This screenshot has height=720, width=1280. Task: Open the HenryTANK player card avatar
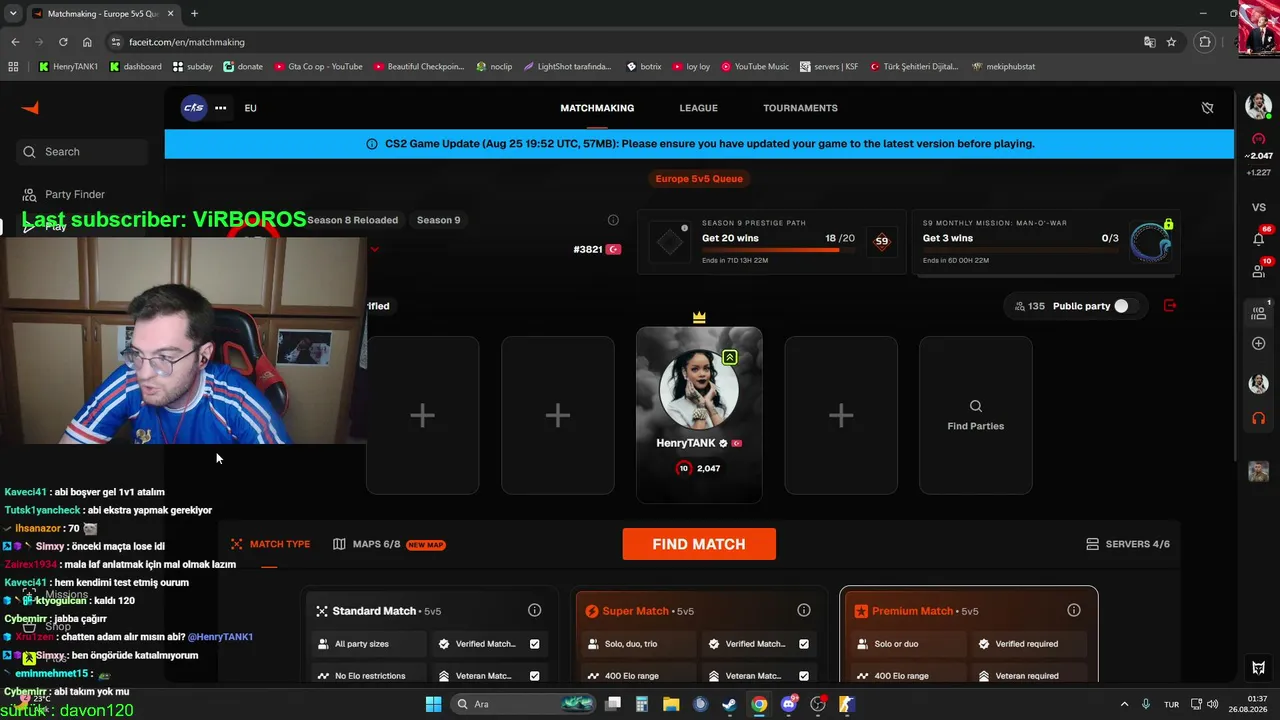pyautogui.click(x=699, y=390)
